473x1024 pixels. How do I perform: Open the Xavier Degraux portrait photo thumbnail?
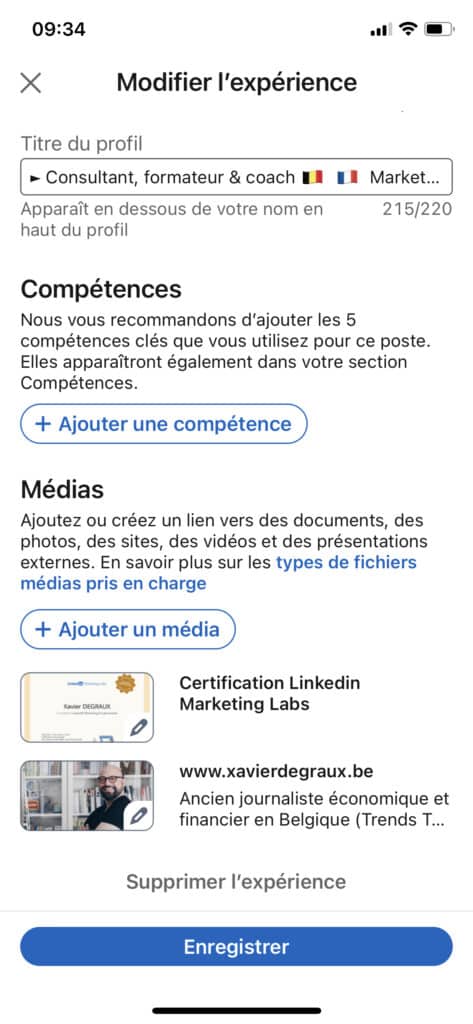87,795
